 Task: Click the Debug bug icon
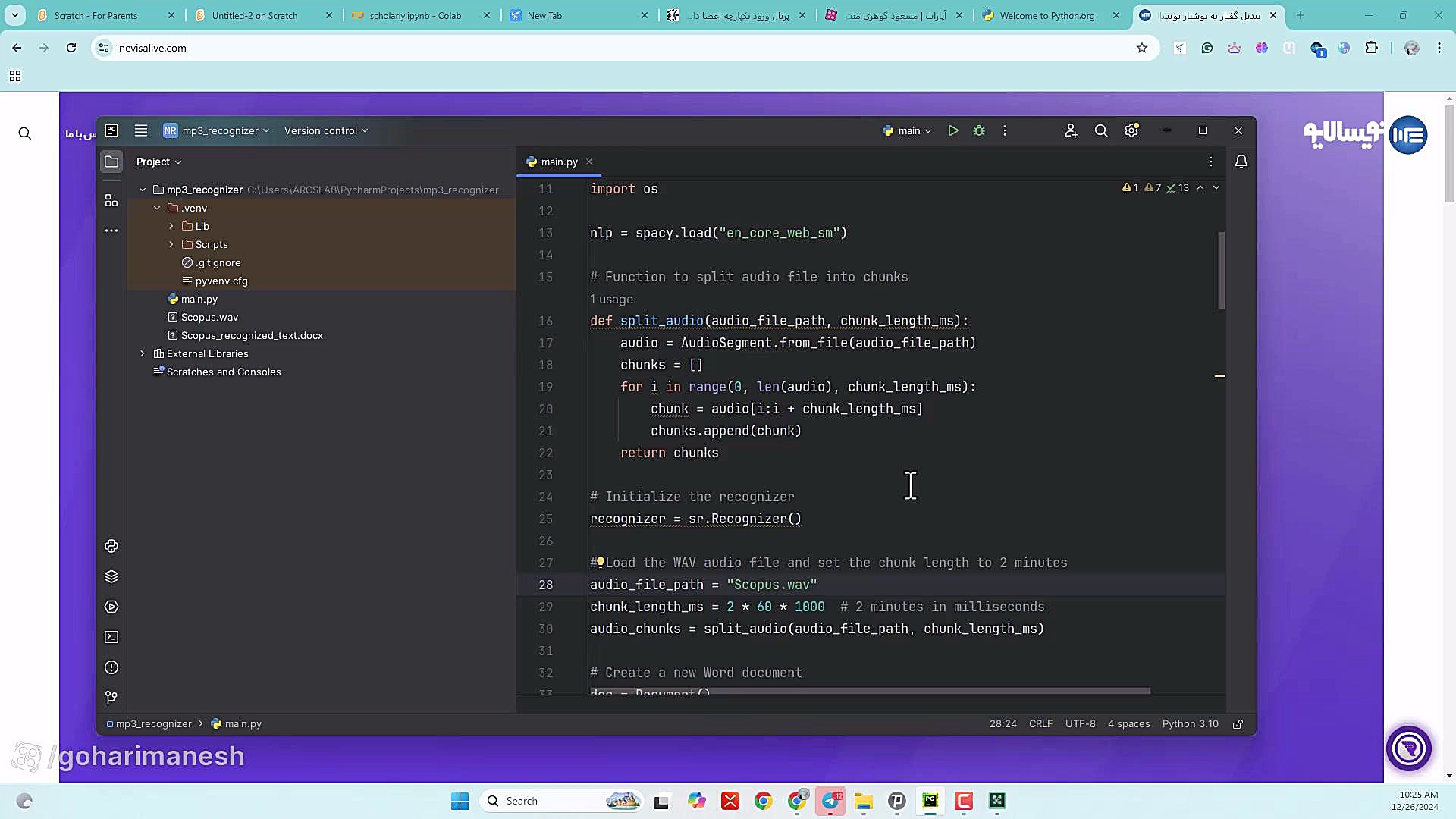tap(979, 130)
